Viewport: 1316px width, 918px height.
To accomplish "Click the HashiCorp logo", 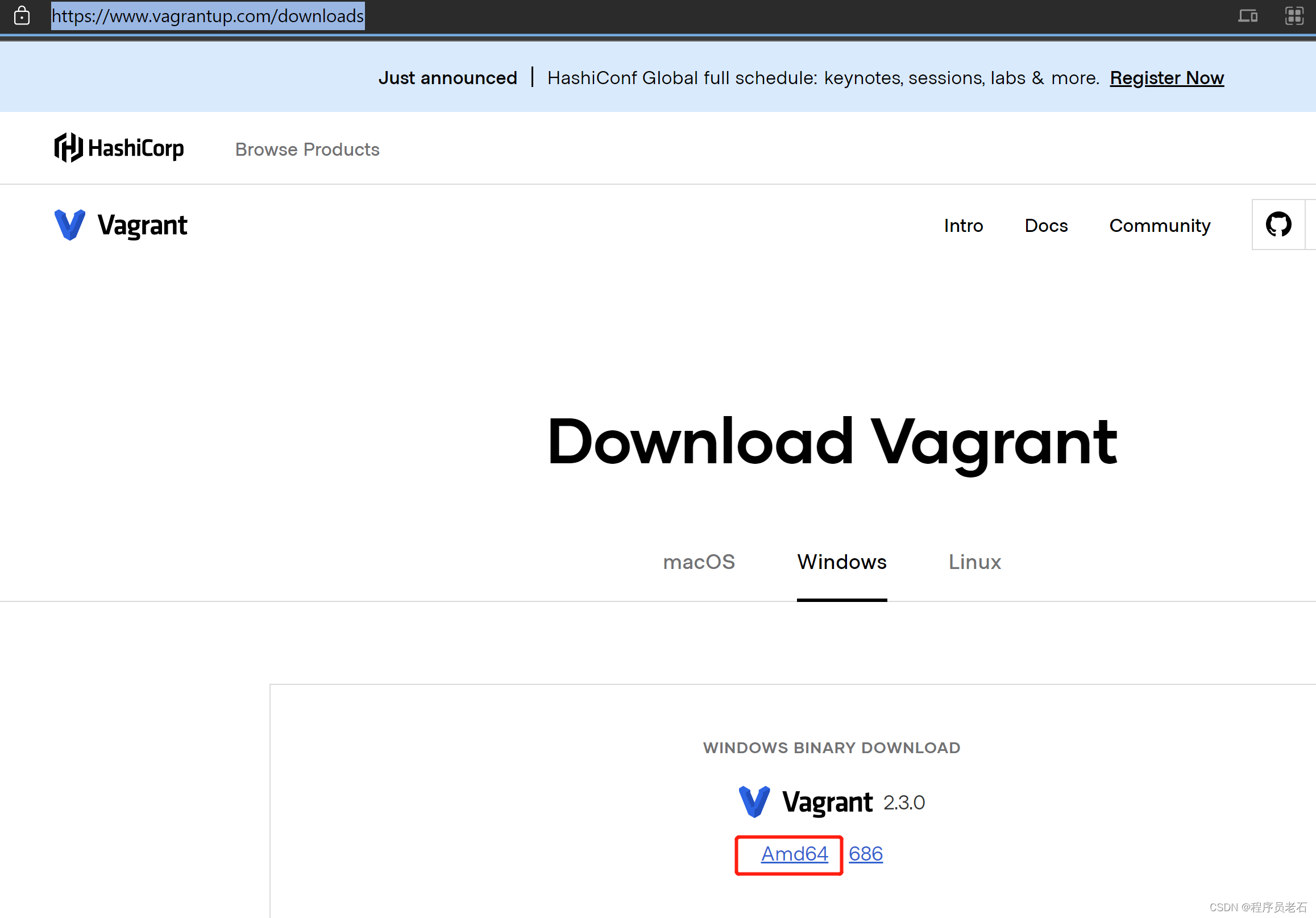I will click(x=119, y=148).
